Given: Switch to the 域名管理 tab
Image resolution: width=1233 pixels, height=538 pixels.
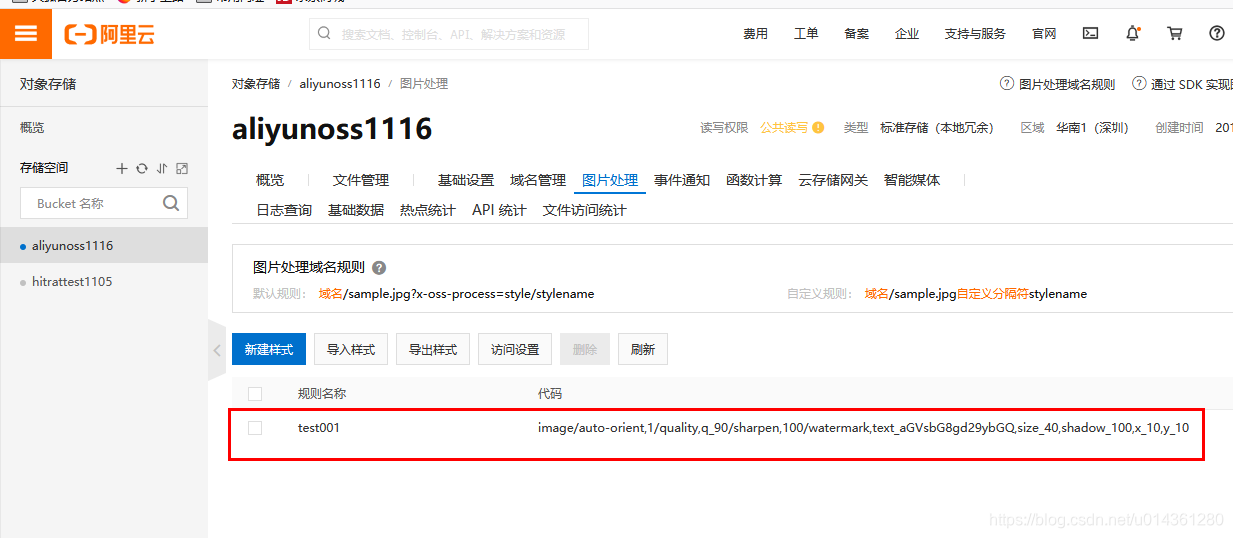Looking at the screenshot, I should (x=538, y=180).
